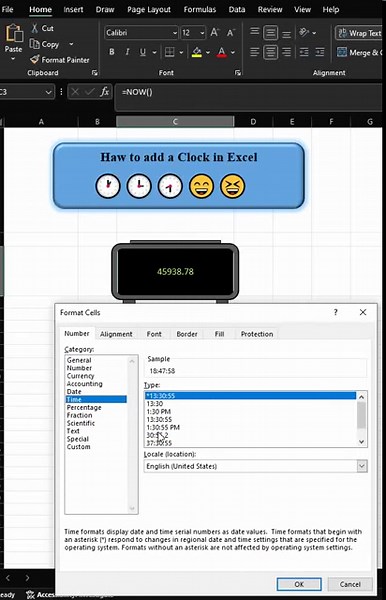Switch to the Page Layout ribbon tab
Image resolution: width=386 pixels, height=600 pixels.
click(149, 10)
